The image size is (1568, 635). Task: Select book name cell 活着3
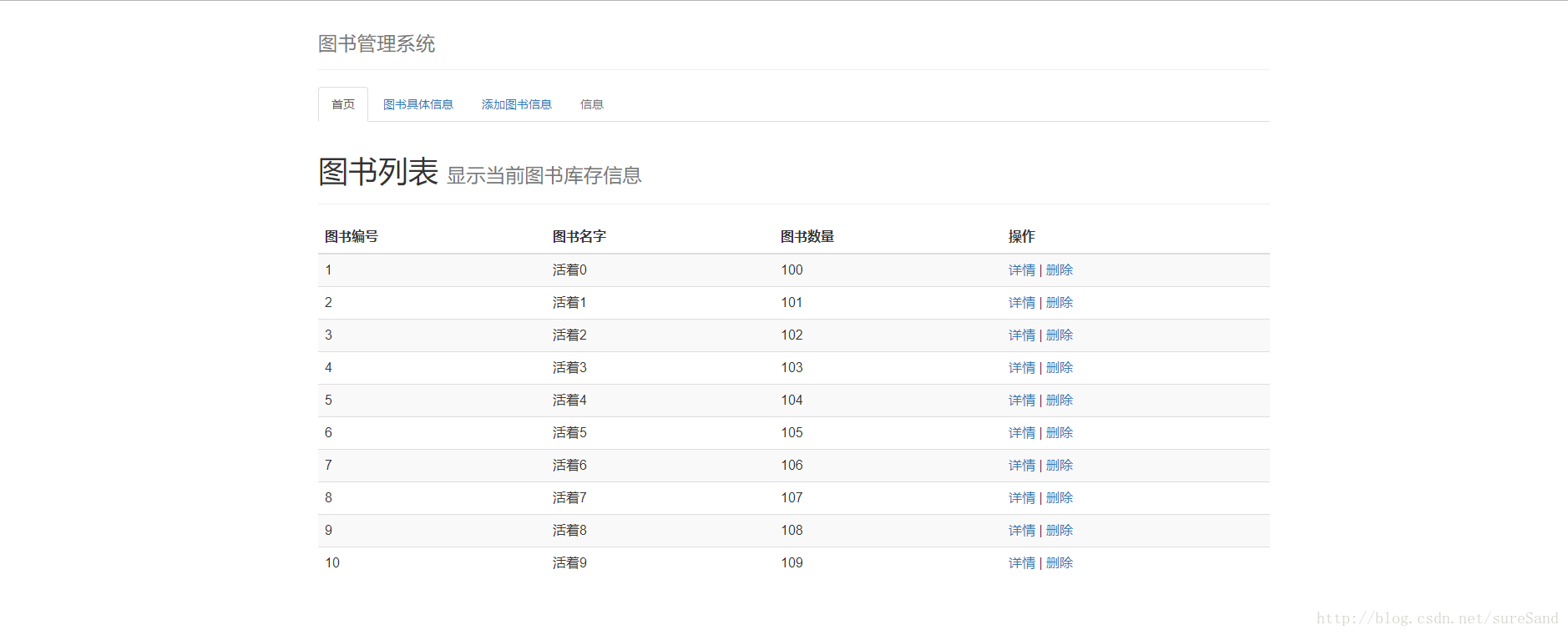pyautogui.click(x=569, y=368)
